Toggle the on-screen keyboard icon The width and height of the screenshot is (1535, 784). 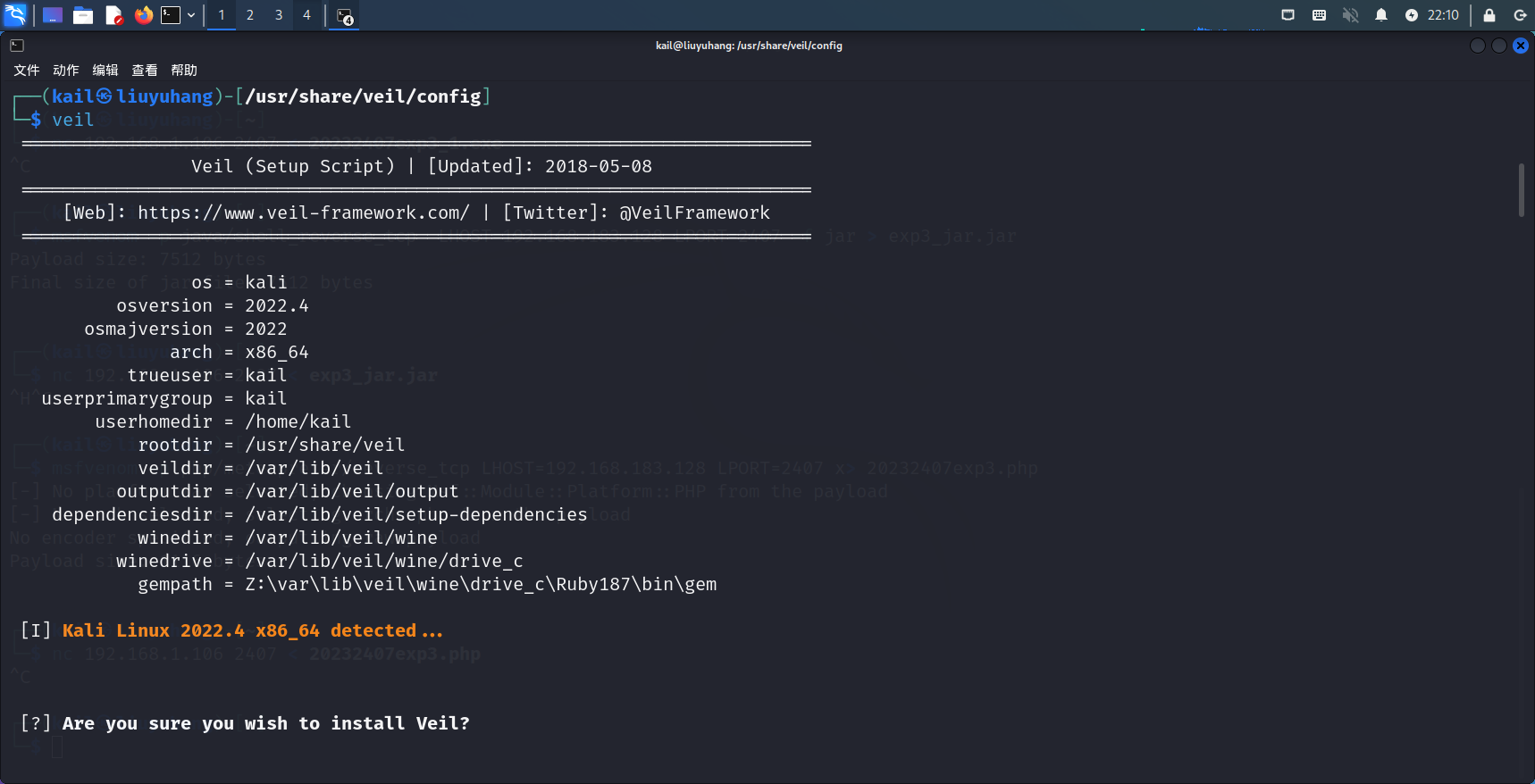coord(1319,15)
